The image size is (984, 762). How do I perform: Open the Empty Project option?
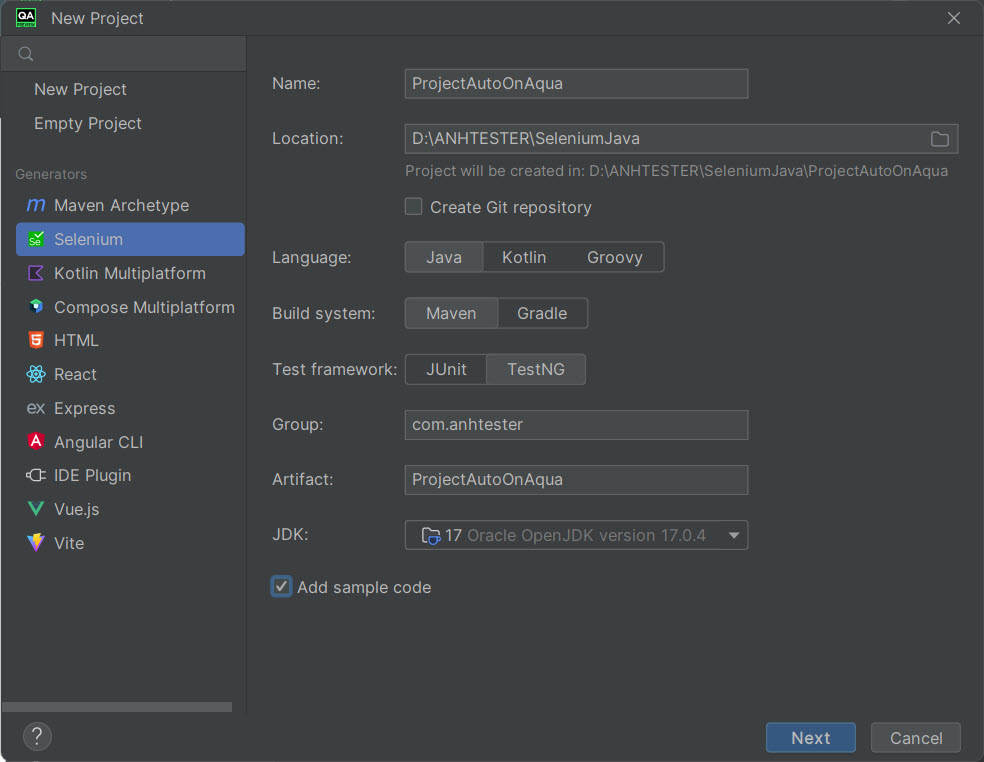click(x=88, y=123)
